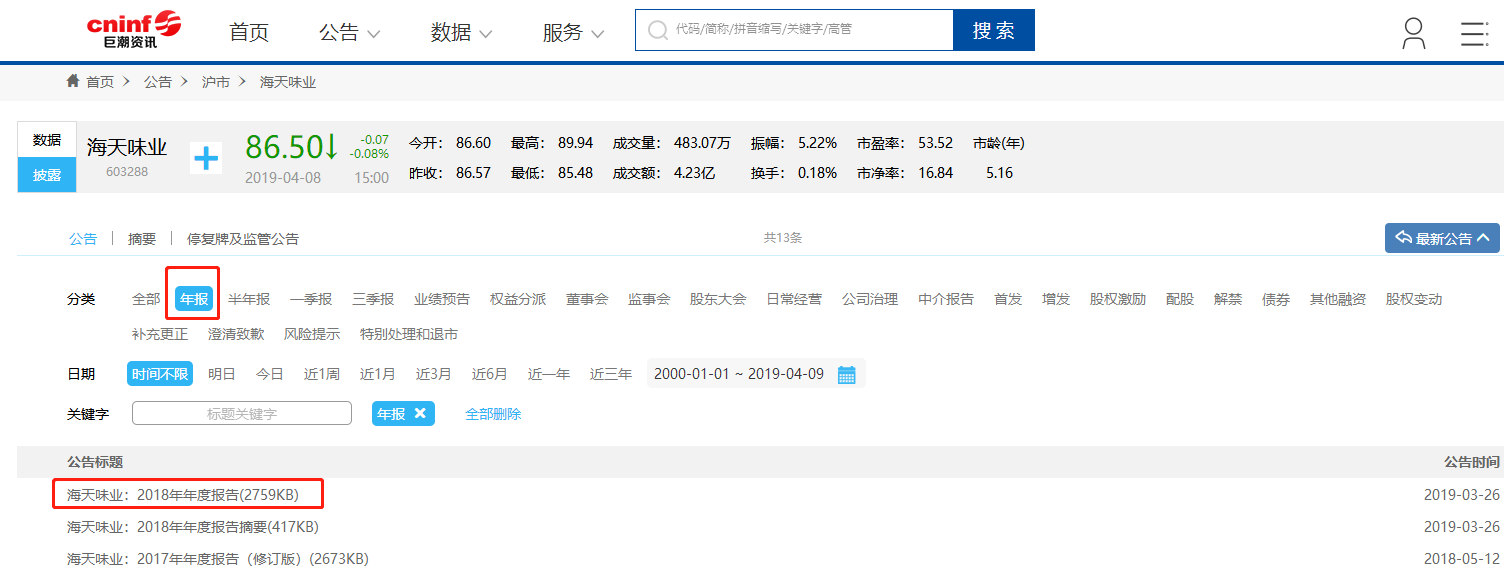Select 年报 category filter
The width and height of the screenshot is (1504, 574).
[x=194, y=299]
